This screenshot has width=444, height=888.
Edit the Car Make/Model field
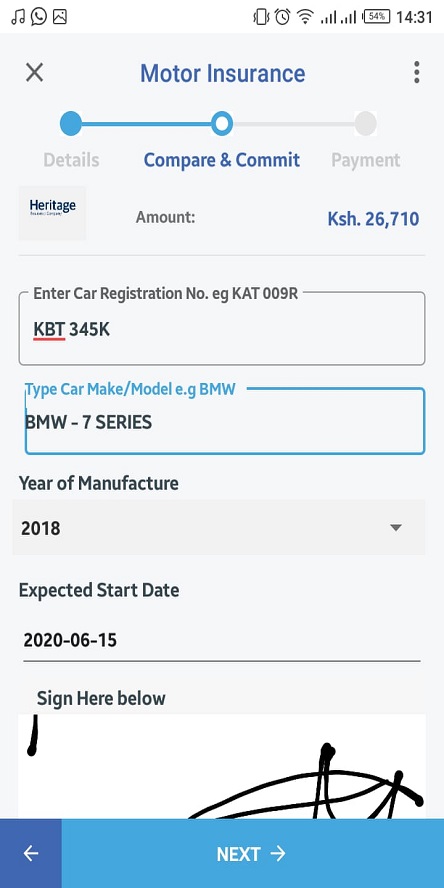(225, 421)
